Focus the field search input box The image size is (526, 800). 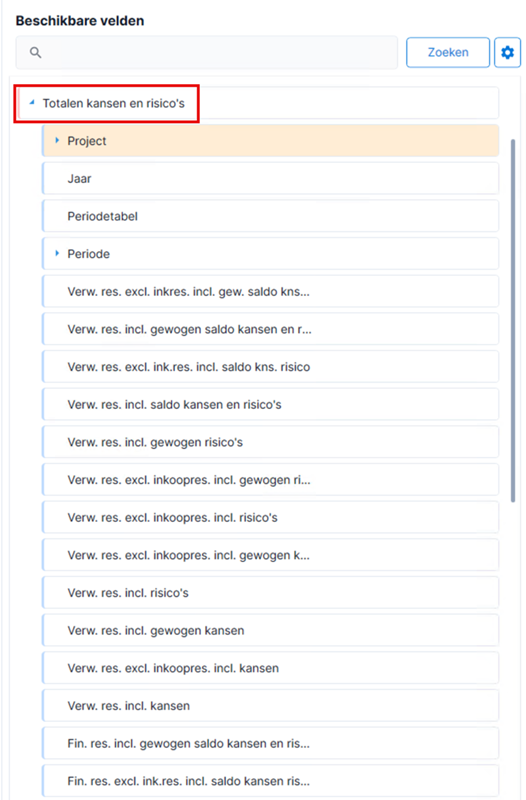(207, 53)
